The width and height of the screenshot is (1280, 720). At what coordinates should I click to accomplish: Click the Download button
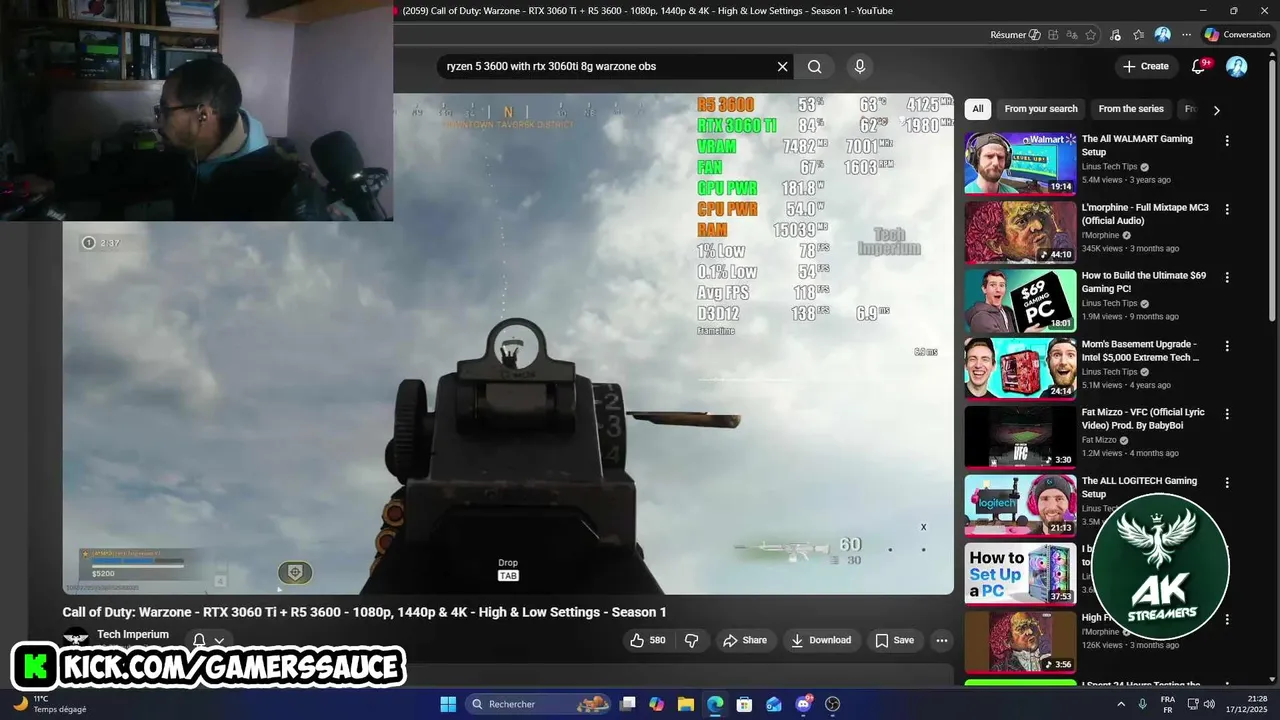click(x=820, y=640)
